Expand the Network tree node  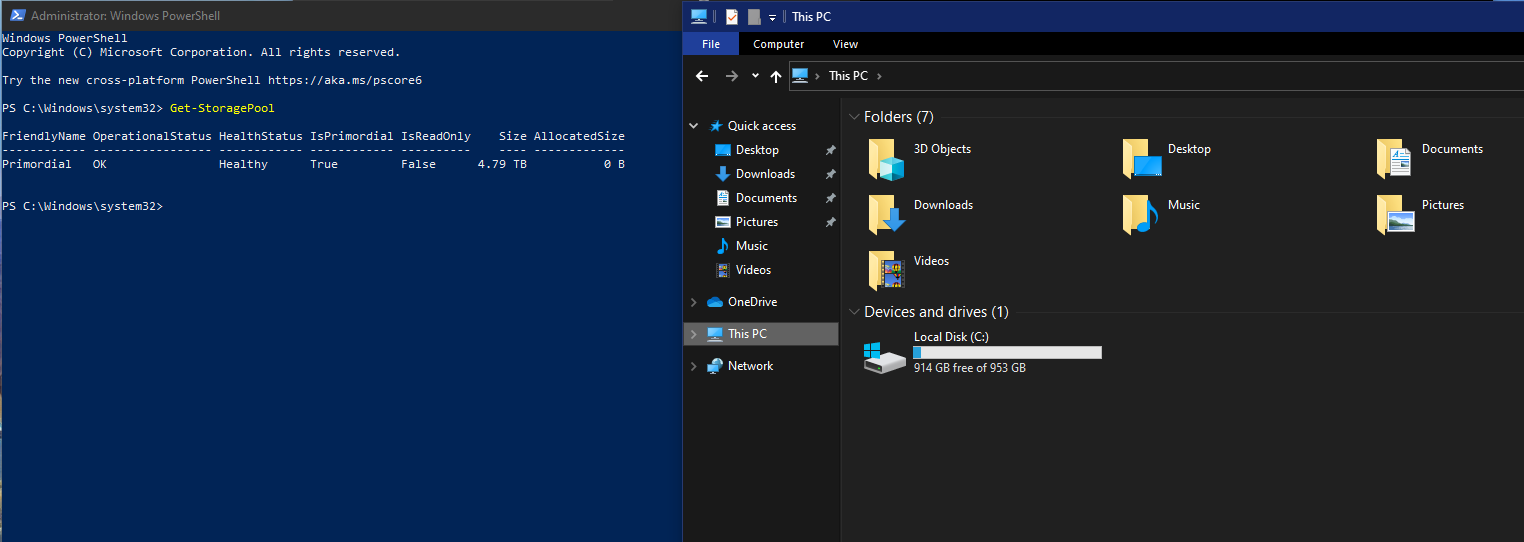click(694, 366)
